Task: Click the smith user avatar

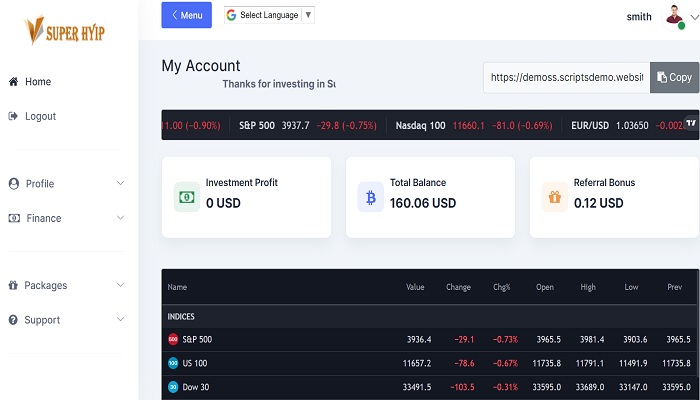Action: [x=674, y=17]
